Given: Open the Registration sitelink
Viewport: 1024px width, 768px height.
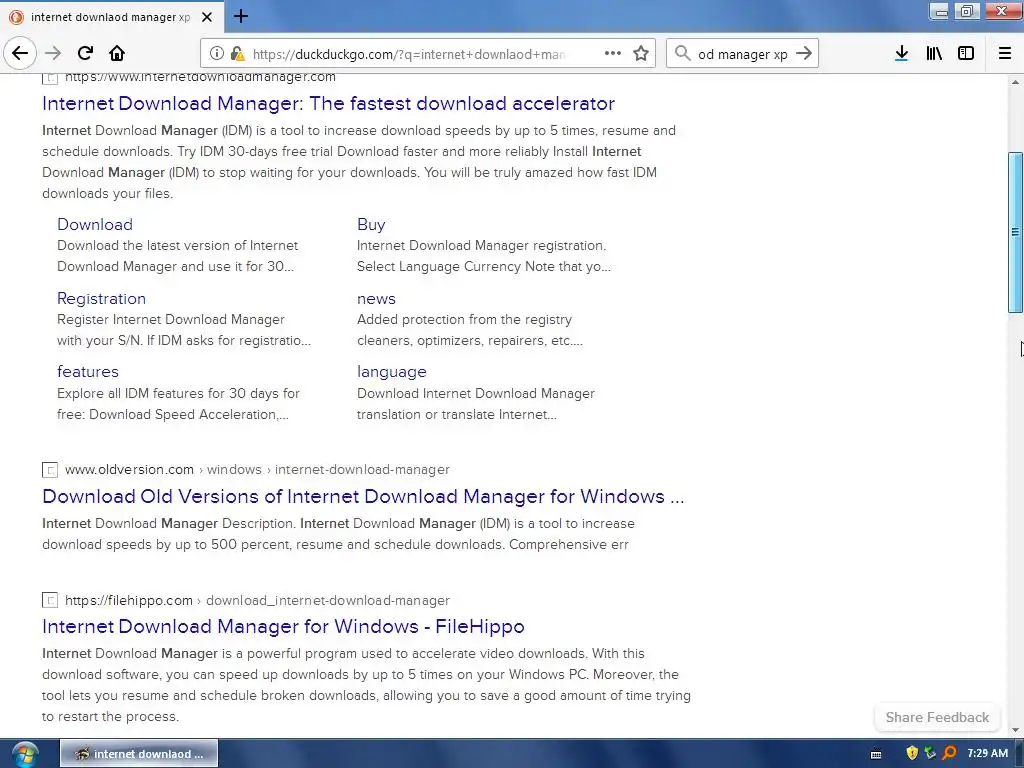Looking at the screenshot, I should point(101,299).
